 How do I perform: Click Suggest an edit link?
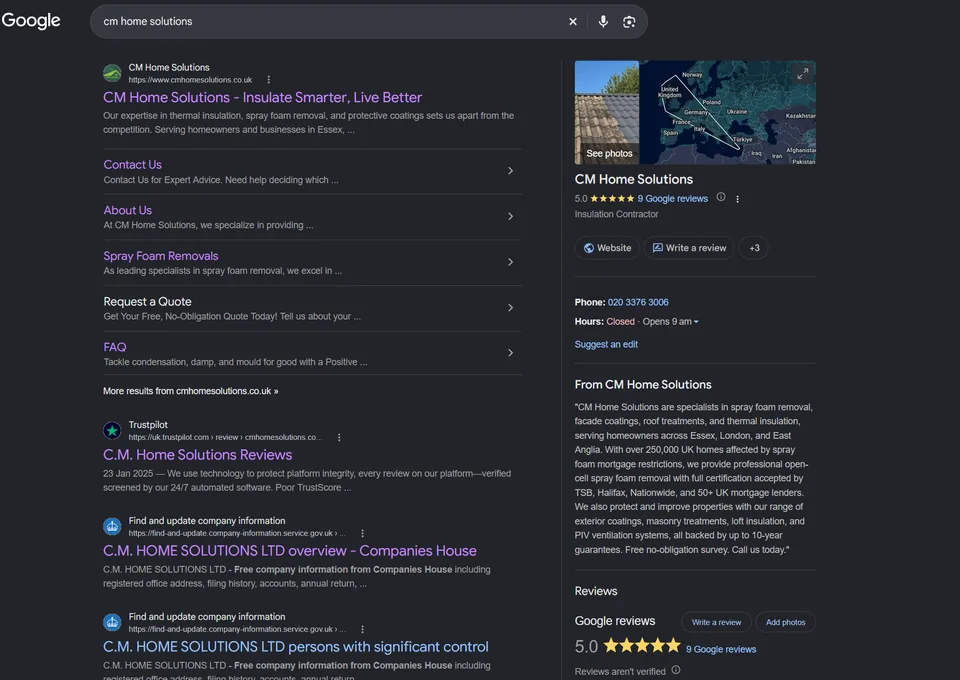tap(606, 345)
